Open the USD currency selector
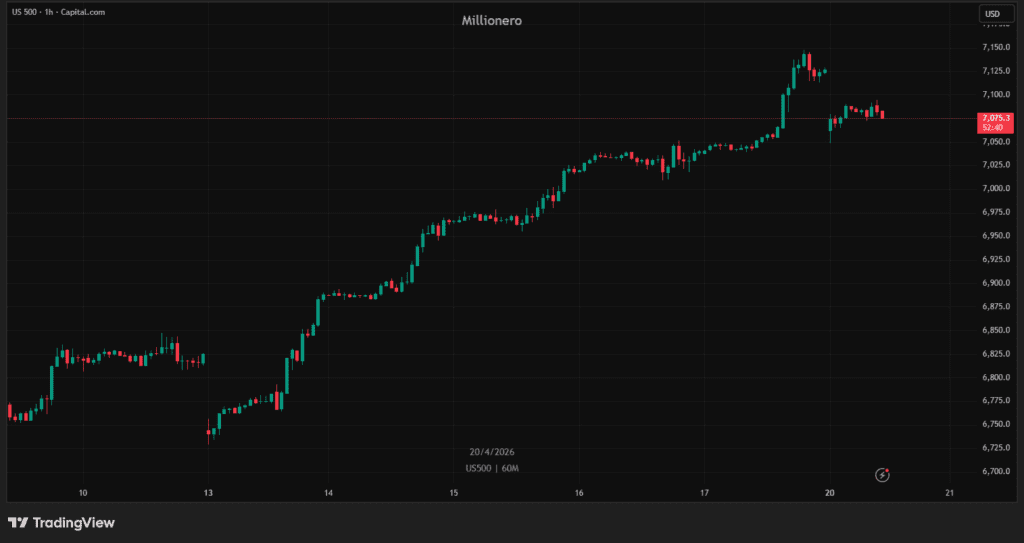Image resolution: width=1024 pixels, height=543 pixels. [992, 13]
